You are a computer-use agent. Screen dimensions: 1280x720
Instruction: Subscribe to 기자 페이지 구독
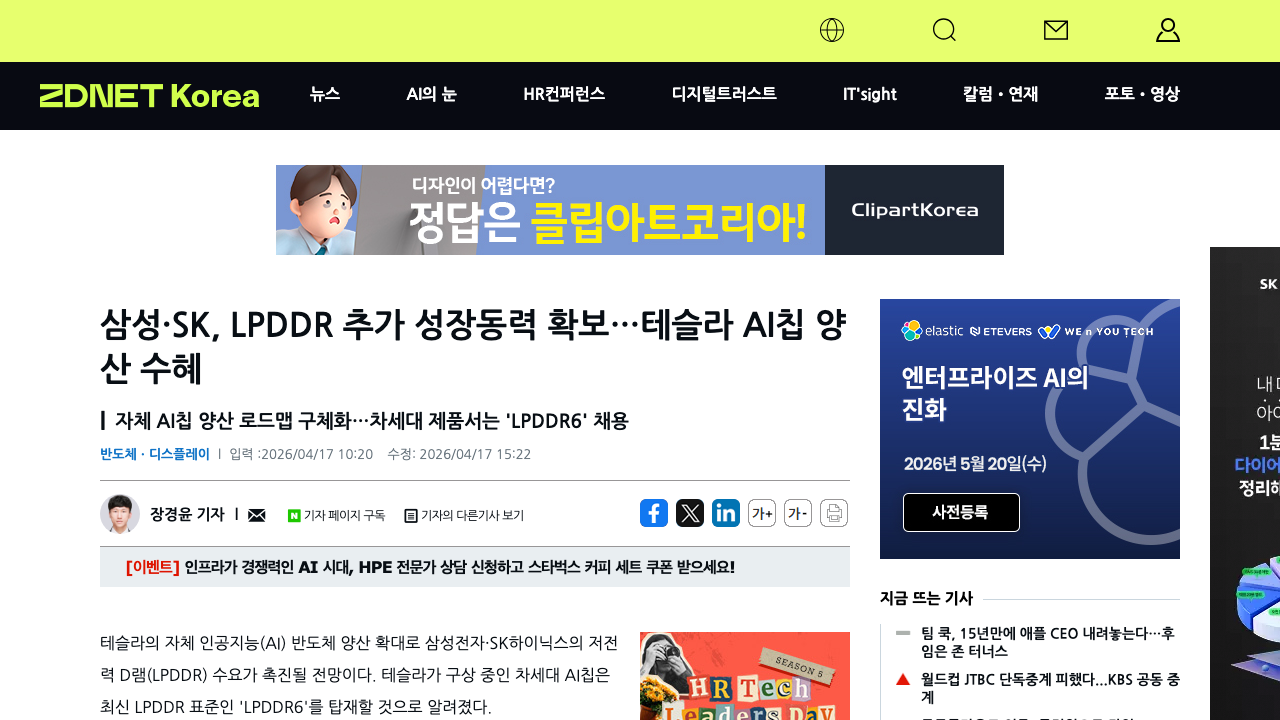pos(336,516)
